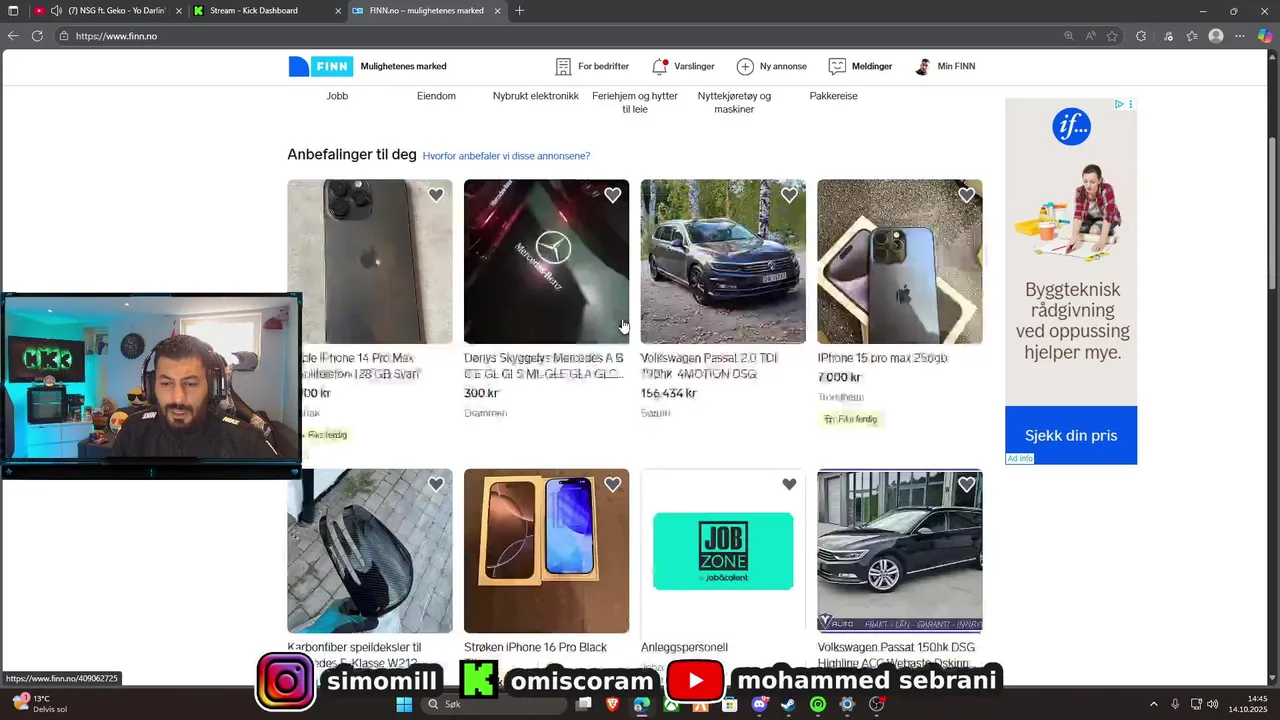Open iPhone 15 pro max 256gb title
Image resolution: width=1280 pixels, height=720 pixels.
point(882,358)
